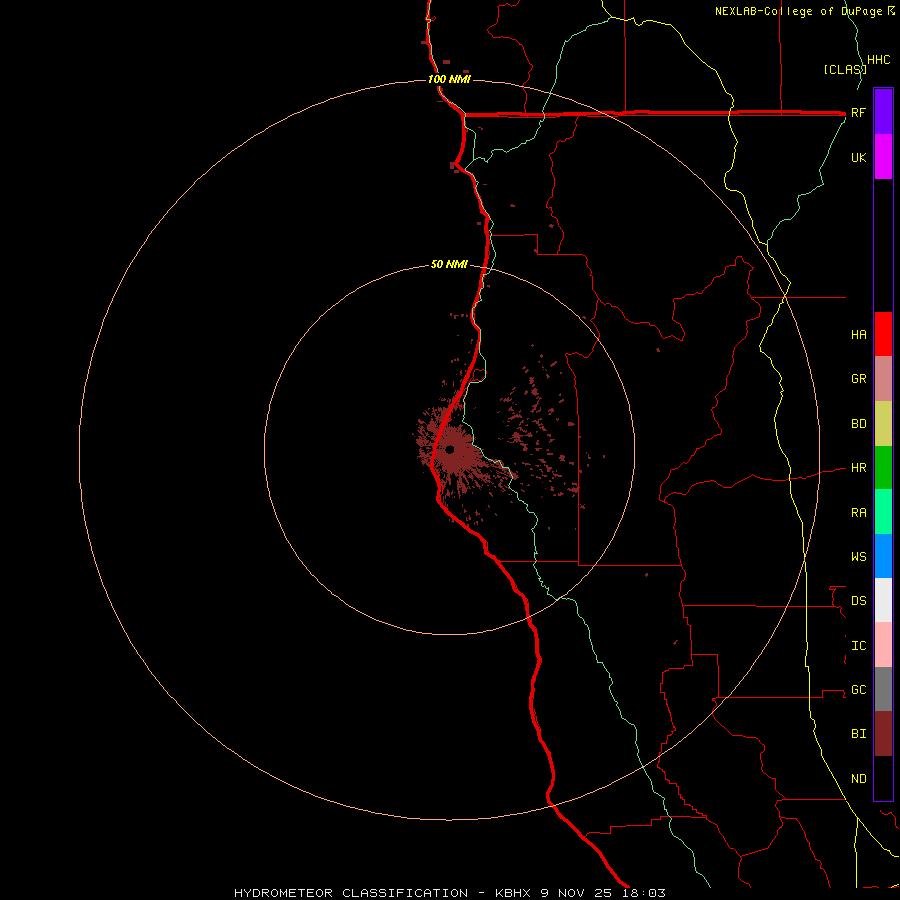Image resolution: width=900 pixels, height=900 pixels.
Task: Click the '18:03' timestamp in the caption
Action: pos(643,893)
